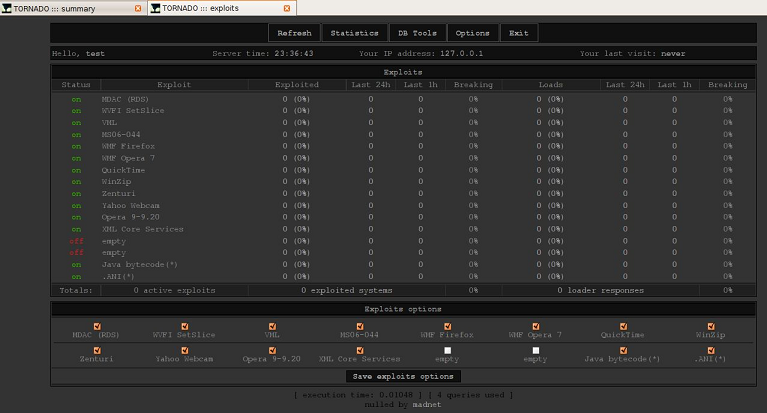Open the Statistics page
This screenshot has width=767, height=413.
354,33
